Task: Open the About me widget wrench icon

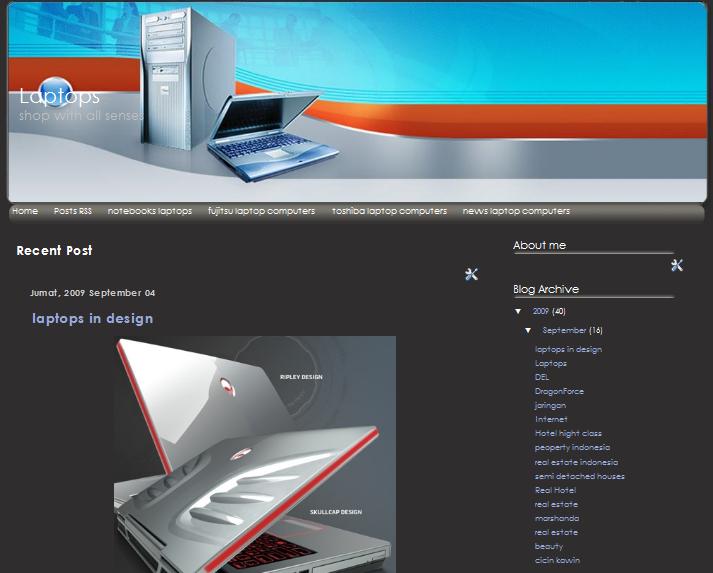Action: coord(677,265)
